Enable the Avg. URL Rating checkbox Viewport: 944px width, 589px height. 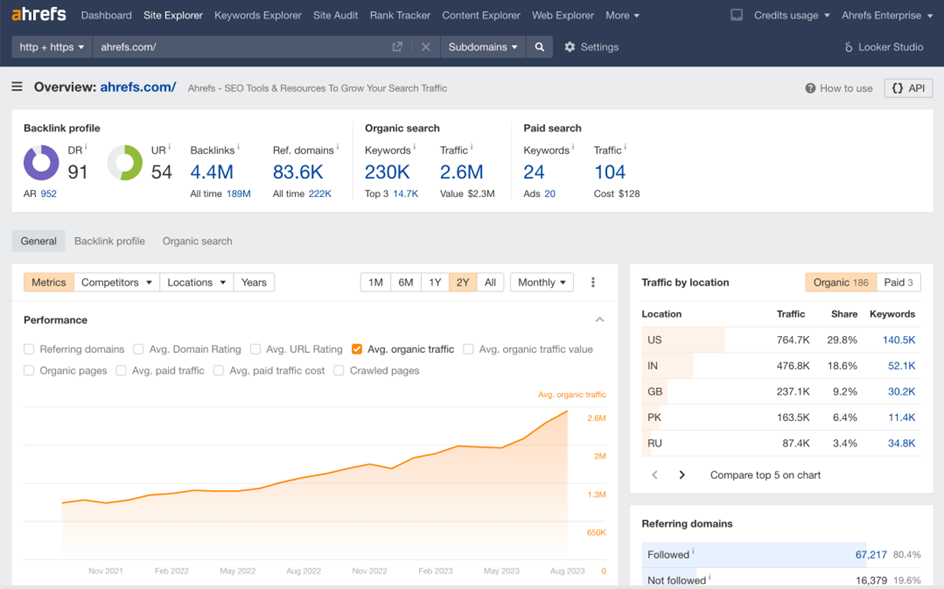click(x=255, y=349)
